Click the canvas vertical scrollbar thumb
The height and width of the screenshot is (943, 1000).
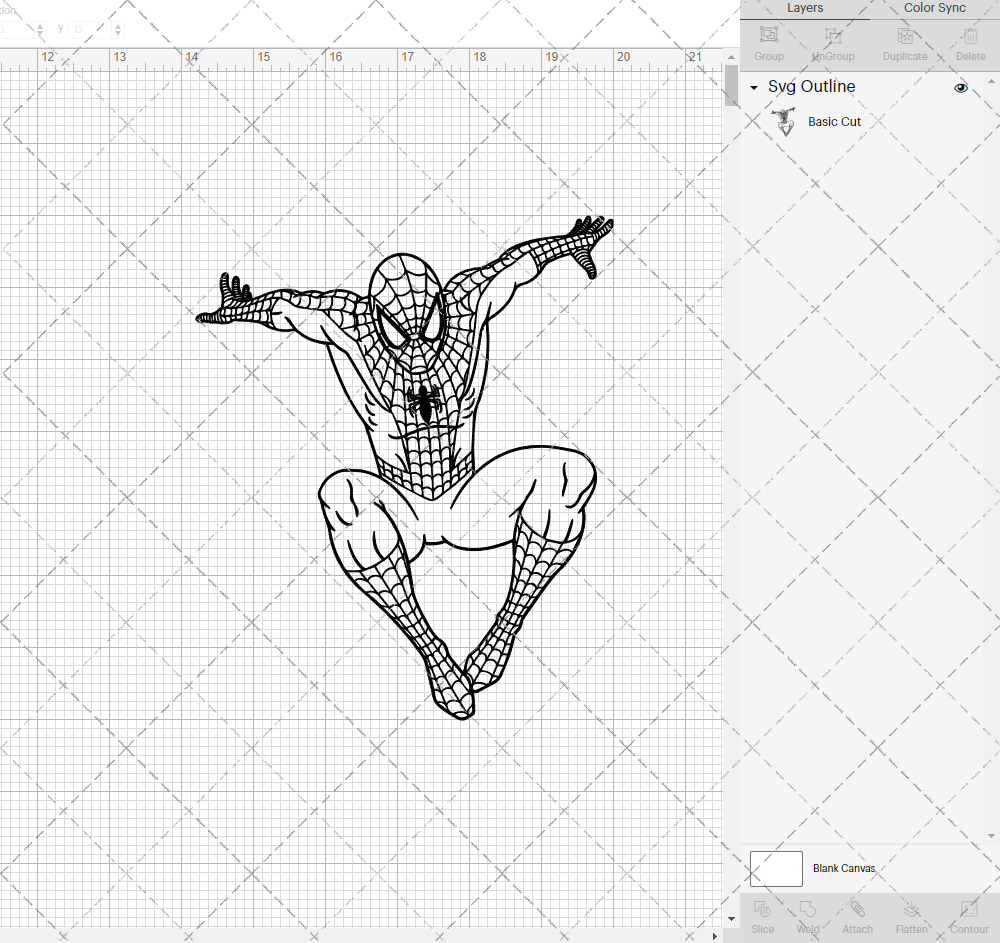click(x=731, y=85)
